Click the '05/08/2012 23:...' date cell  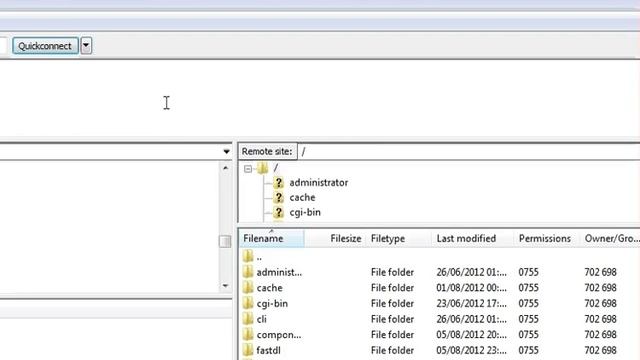click(471, 350)
